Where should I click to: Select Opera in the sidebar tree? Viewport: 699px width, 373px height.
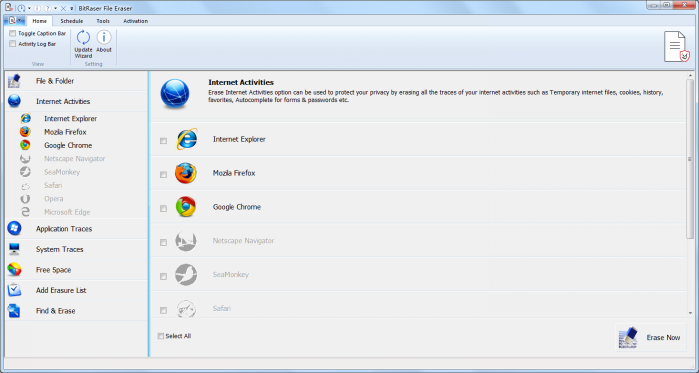point(53,199)
